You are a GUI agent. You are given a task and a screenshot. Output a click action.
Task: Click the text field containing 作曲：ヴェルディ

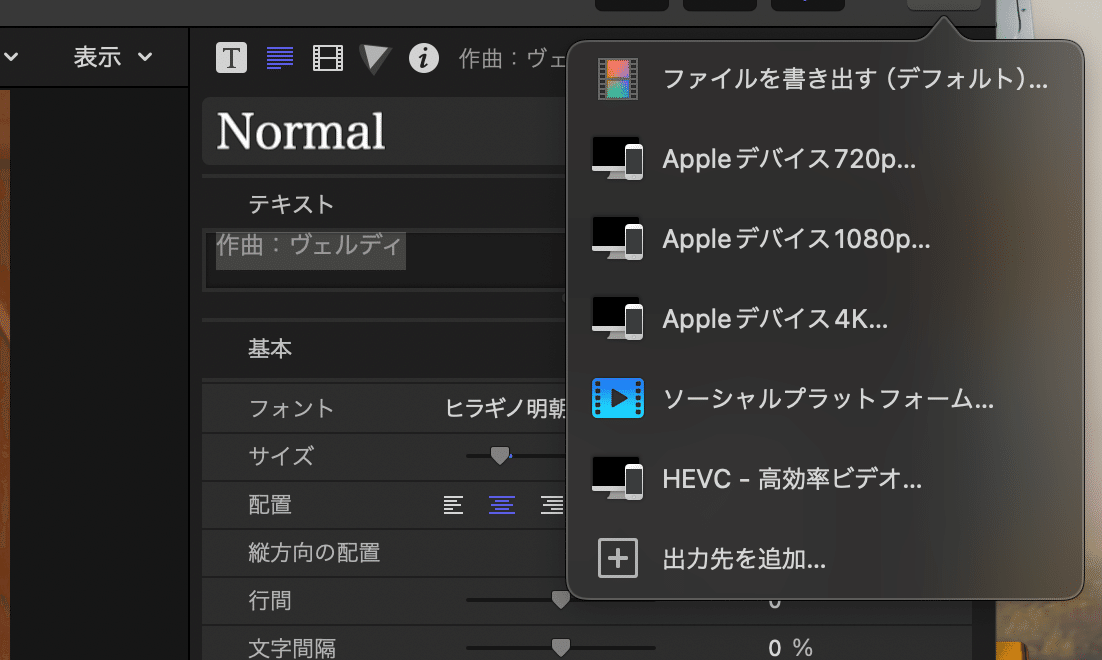[x=385, y=259]
